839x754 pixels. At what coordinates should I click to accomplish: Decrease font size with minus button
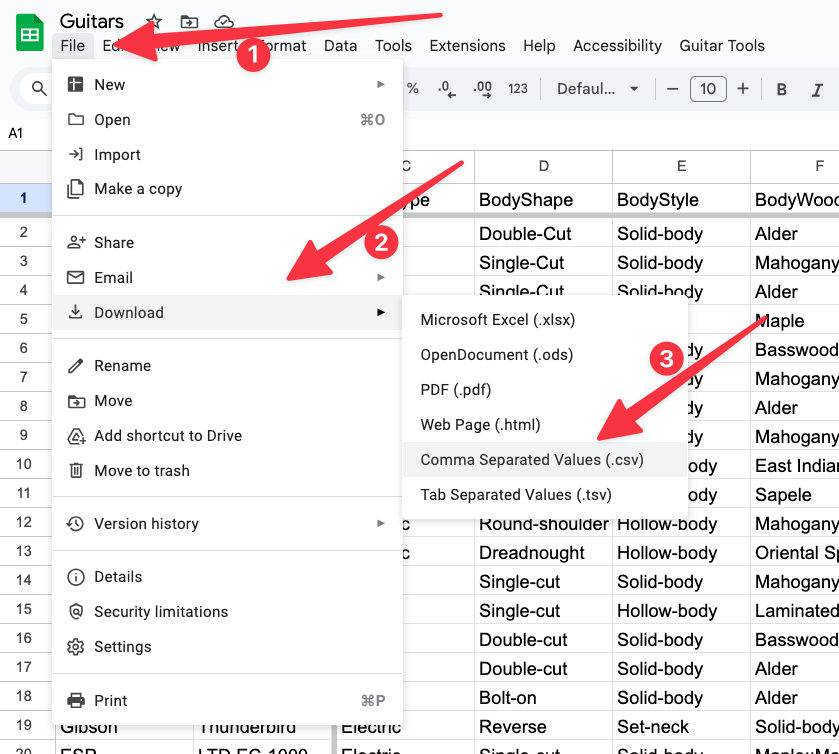(672, 88)
